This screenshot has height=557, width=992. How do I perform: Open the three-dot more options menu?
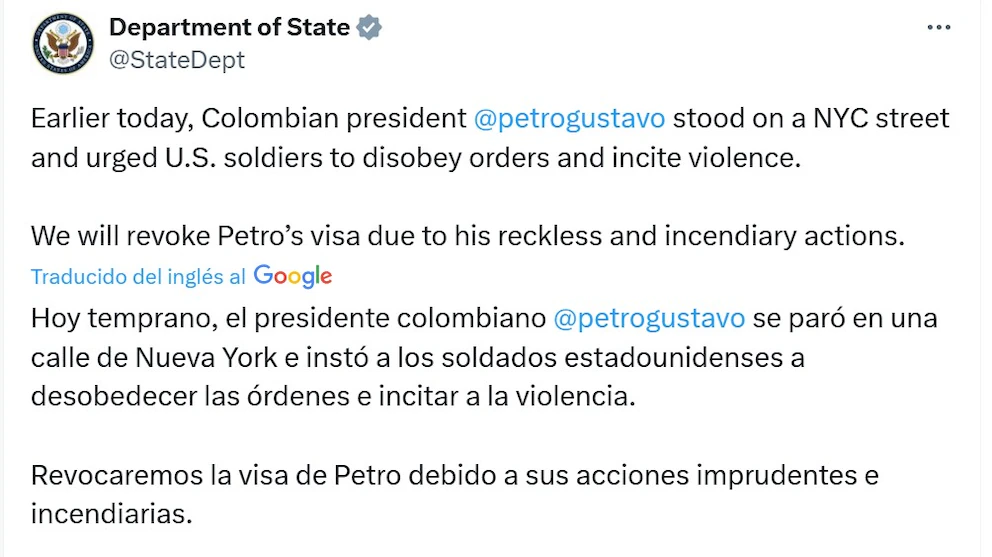(x=938, y=28)
